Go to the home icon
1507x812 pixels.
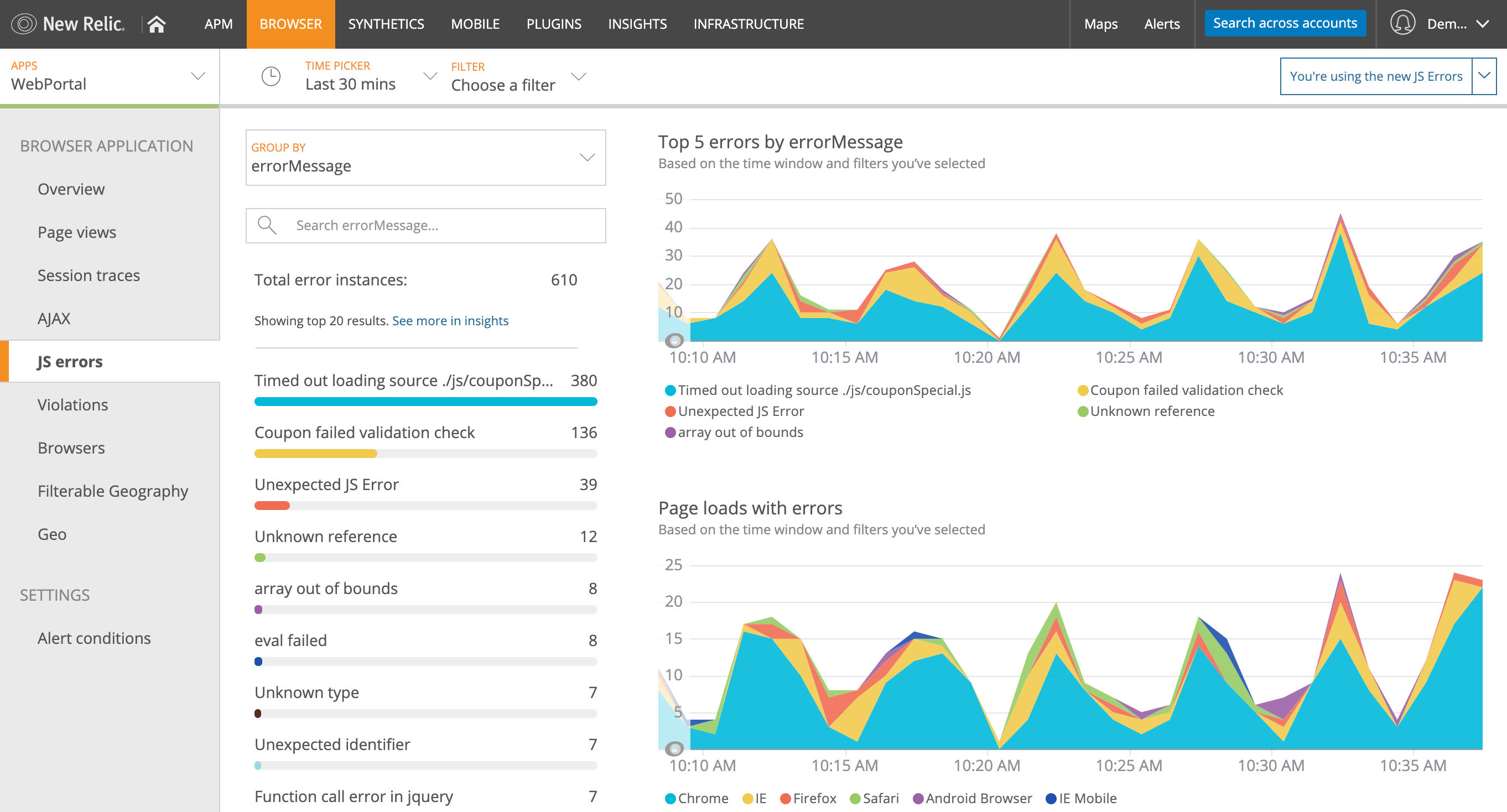[x=157, y=24]
